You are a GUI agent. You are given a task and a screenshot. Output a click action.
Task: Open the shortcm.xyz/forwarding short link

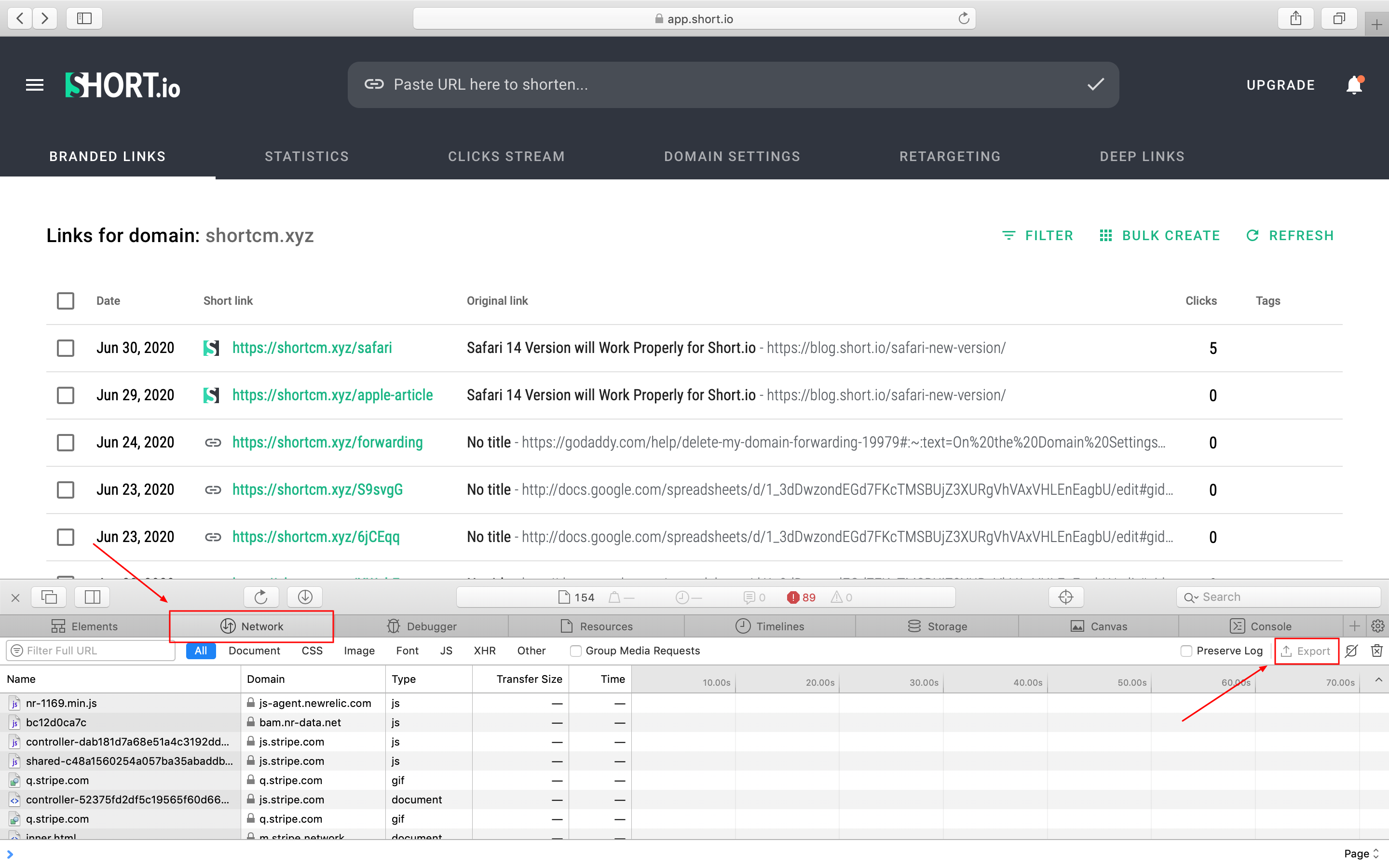327,442
